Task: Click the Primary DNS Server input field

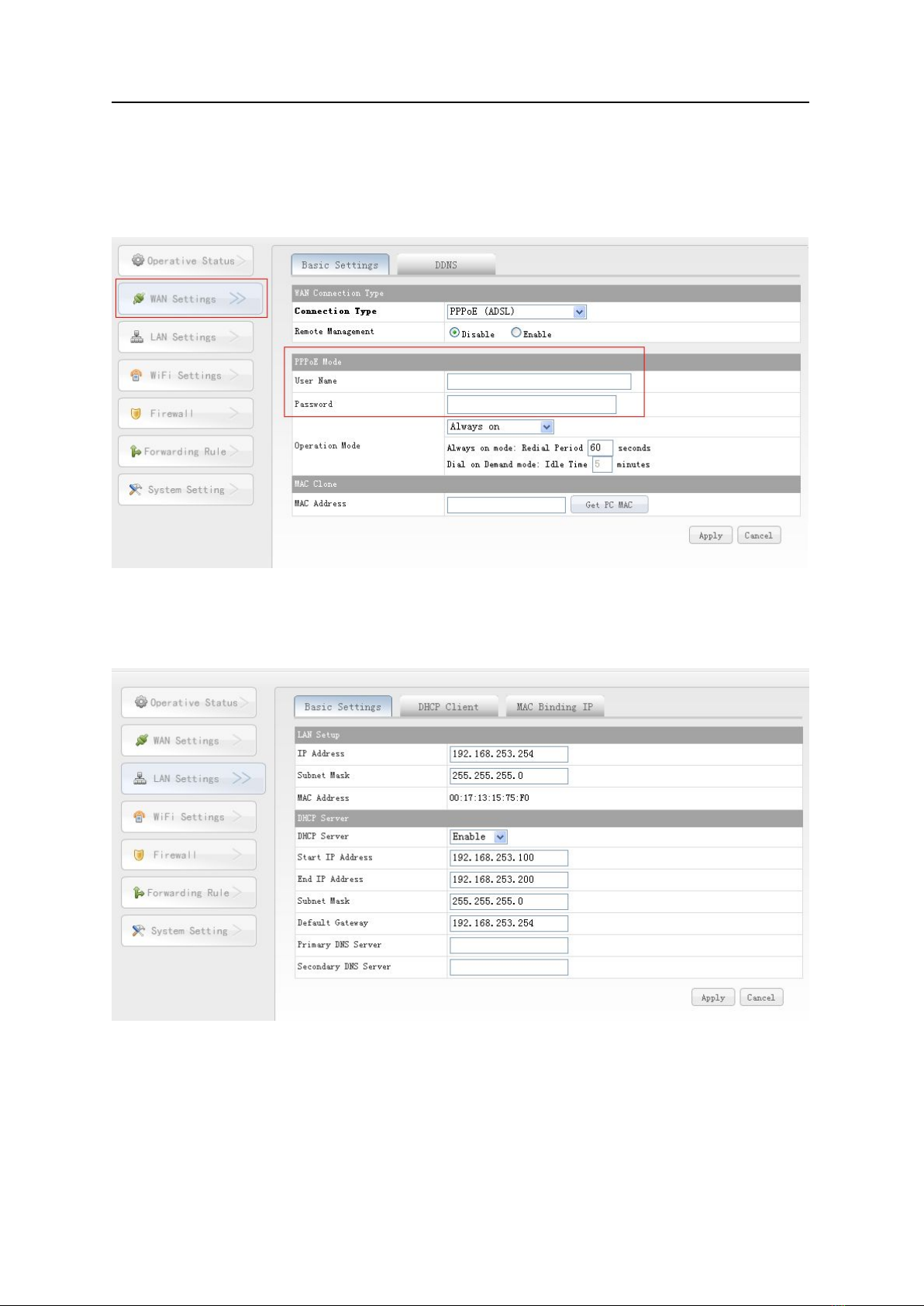Action: (509, 946)
